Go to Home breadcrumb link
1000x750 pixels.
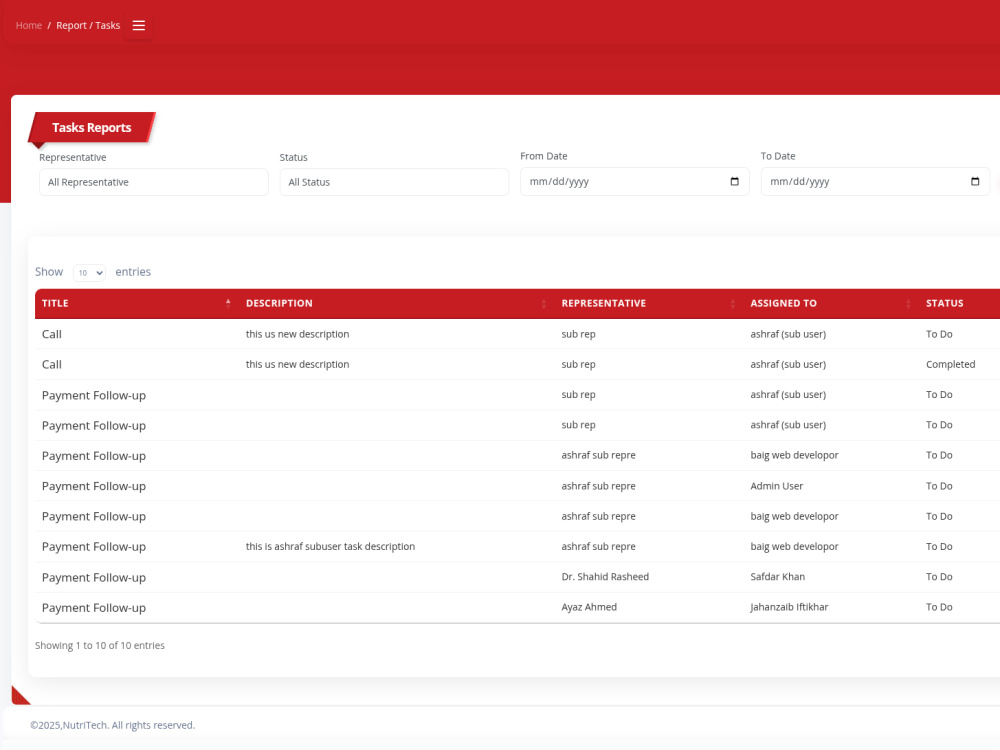29,26
